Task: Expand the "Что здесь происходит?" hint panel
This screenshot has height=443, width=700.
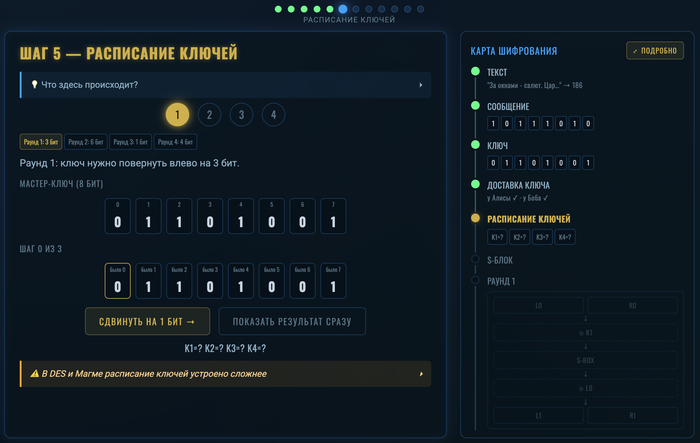Action: pos(225,85)
